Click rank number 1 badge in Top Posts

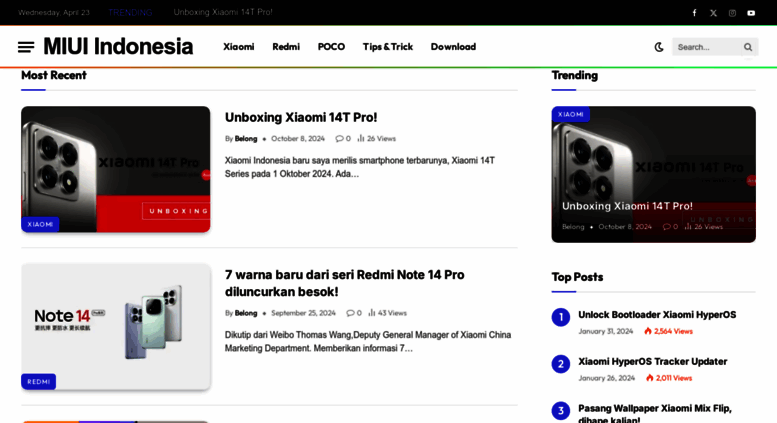pyautogui.click(x=561, y=317)
